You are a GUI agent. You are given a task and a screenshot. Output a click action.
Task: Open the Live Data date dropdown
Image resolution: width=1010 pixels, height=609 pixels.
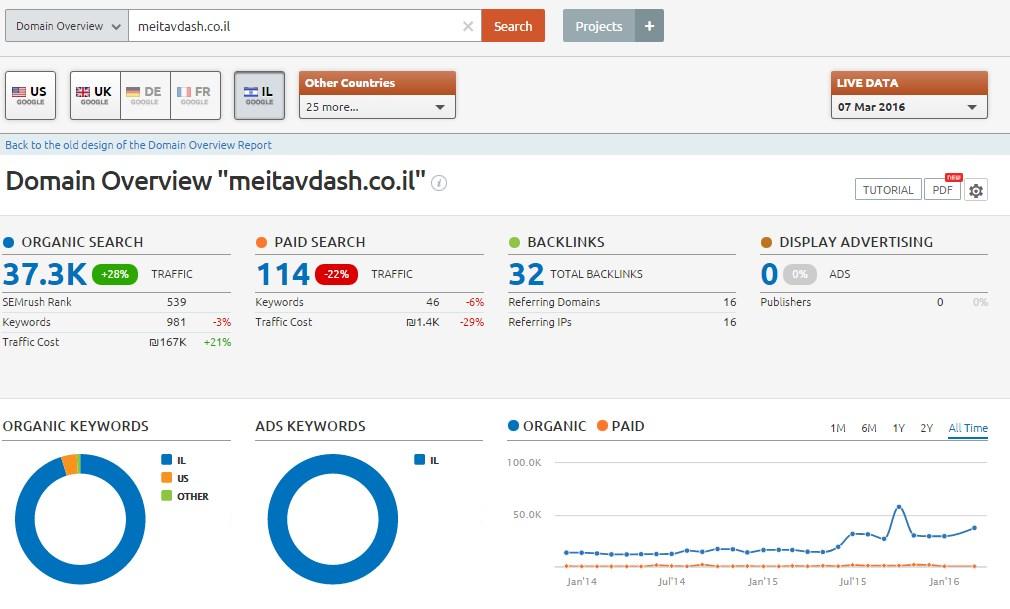click(x=909, y=107)
